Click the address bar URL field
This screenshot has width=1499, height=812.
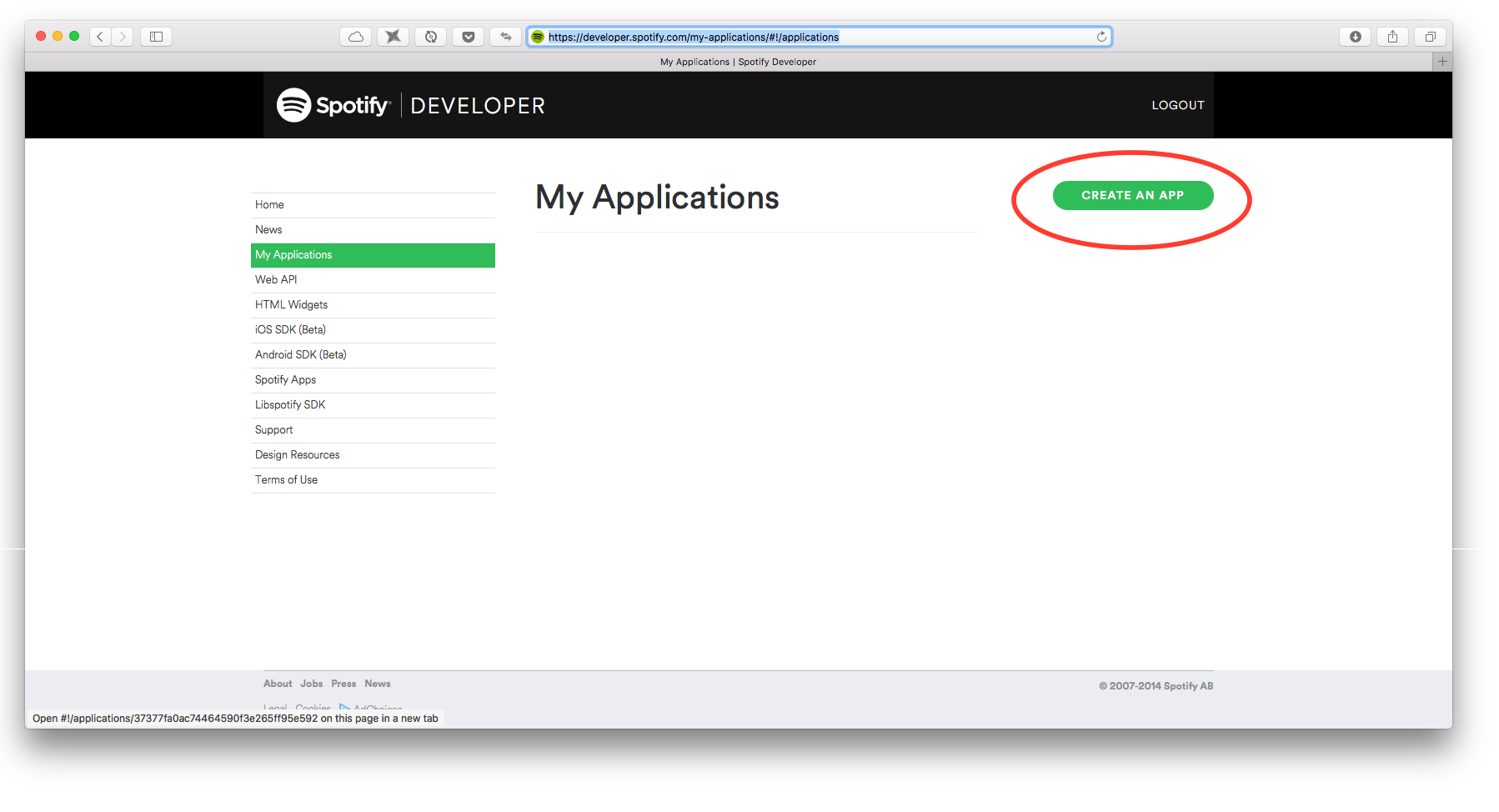pos(820,37)
